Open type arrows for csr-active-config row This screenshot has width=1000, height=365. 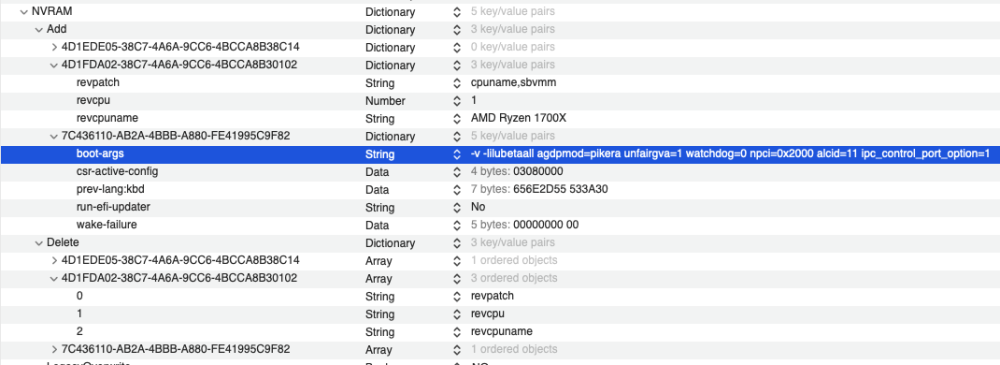[457, 172]
